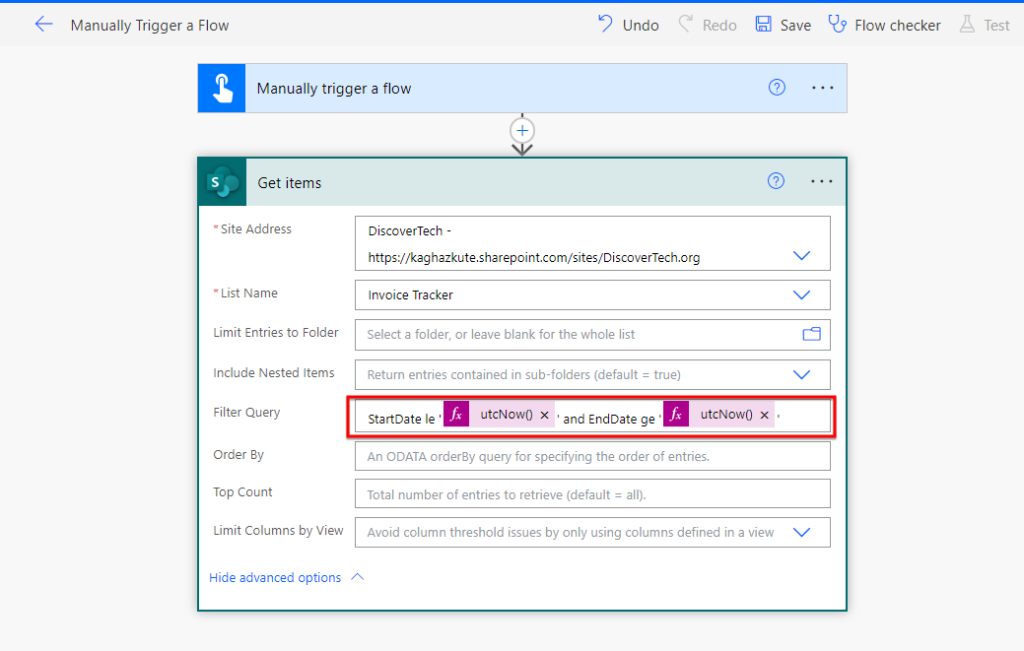The height and width of the screenshot is (651, 1024).
Task: Open help for Manually trigger a flow
Action: click(x=776, y=87)
